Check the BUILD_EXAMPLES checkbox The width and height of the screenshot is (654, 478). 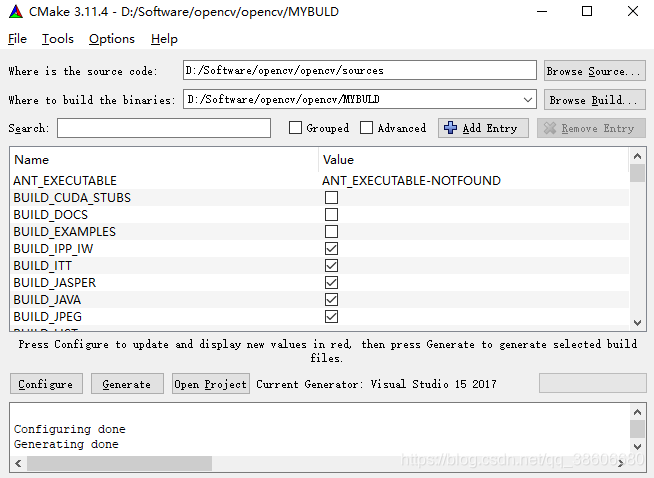click(x=331, y=231)
